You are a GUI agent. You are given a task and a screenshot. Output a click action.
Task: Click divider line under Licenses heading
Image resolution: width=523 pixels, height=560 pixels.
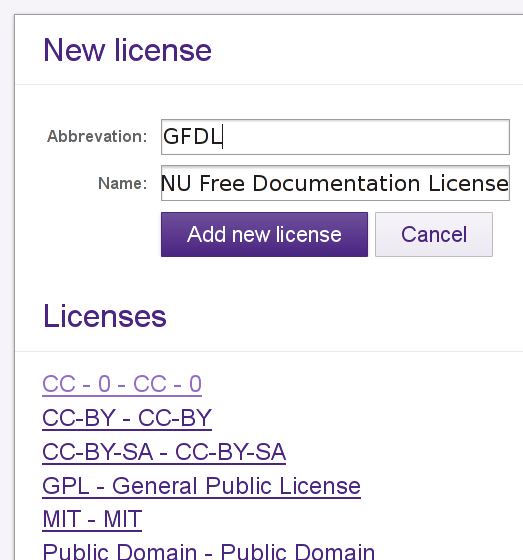pos(269,351)
